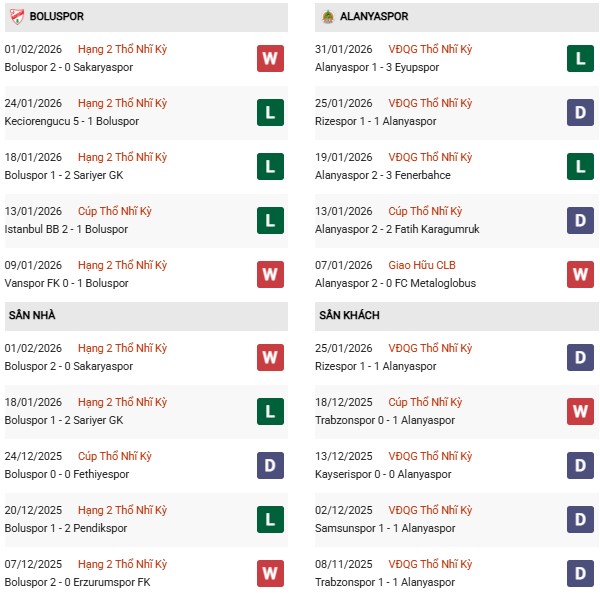Screen dimensions: 600x593
Task: Click the D badge for Kayserispor 0-0 Alanyaspor
Action: 581,465
